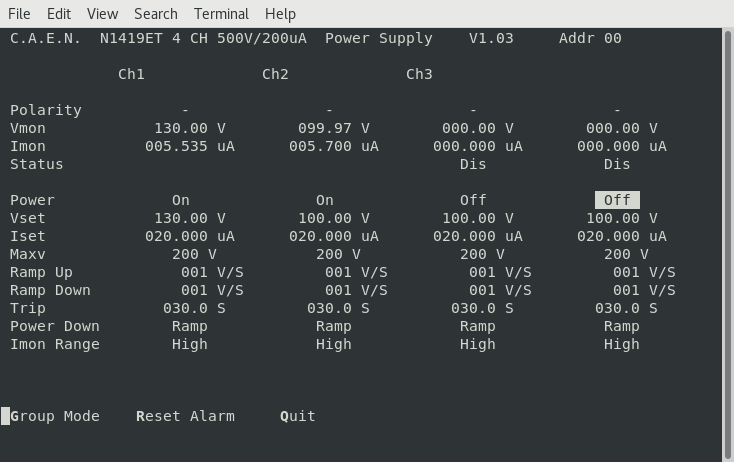Open the Edit menu

(59, 14)
